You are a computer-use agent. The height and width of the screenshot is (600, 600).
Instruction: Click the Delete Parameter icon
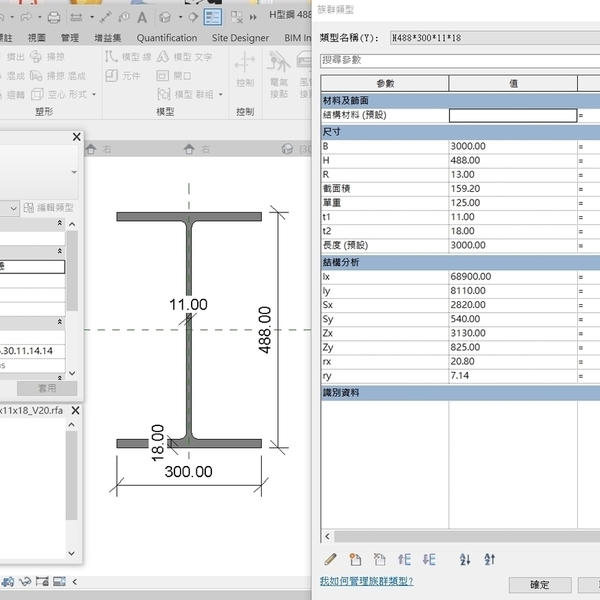pos(378,560)
